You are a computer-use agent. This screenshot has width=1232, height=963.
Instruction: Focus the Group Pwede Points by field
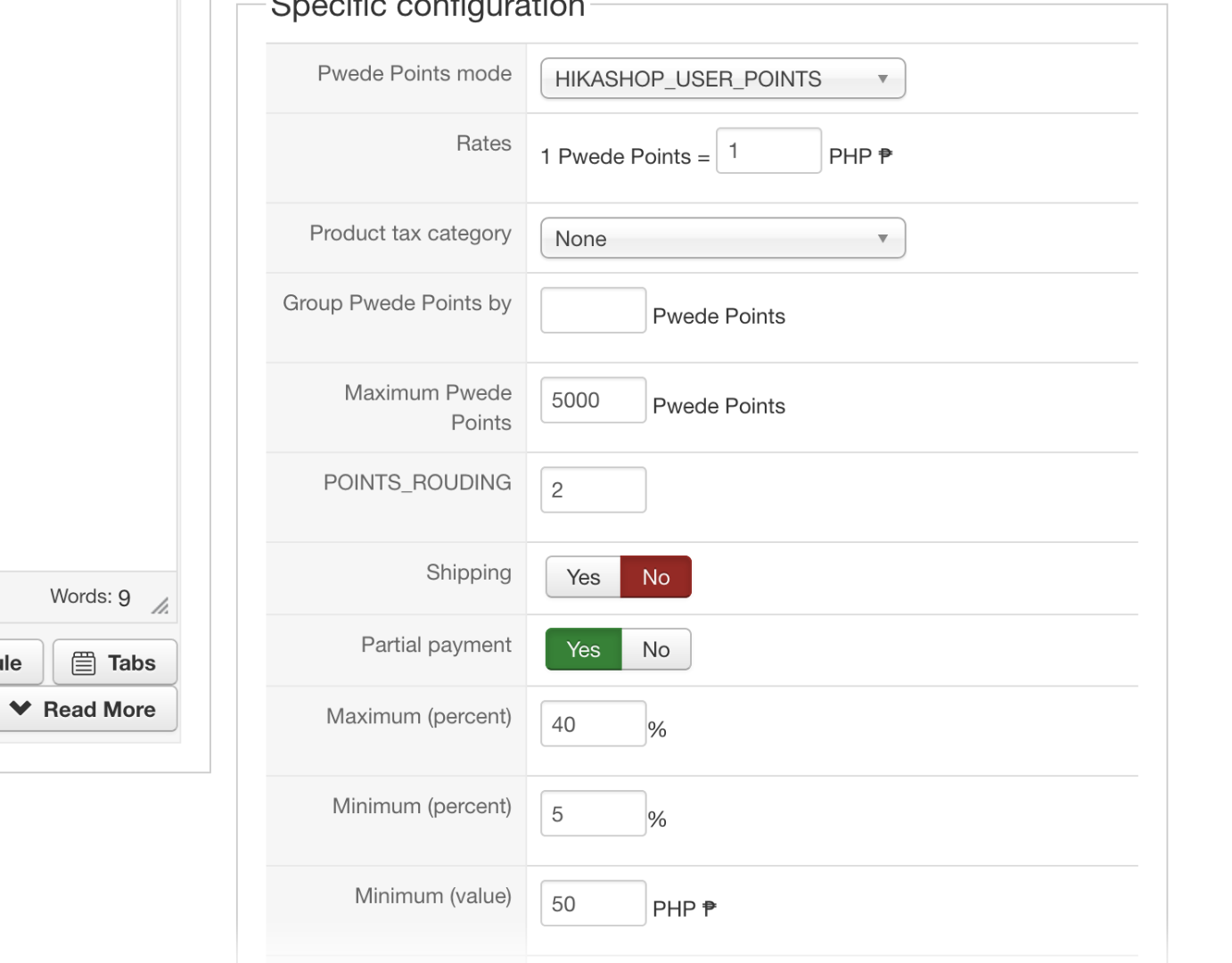click(593, 310)
